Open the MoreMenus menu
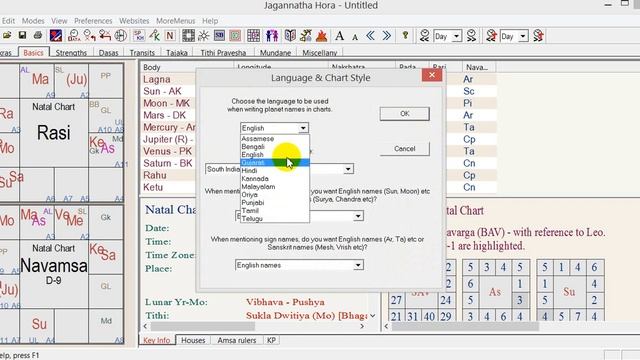 [176, 21]
